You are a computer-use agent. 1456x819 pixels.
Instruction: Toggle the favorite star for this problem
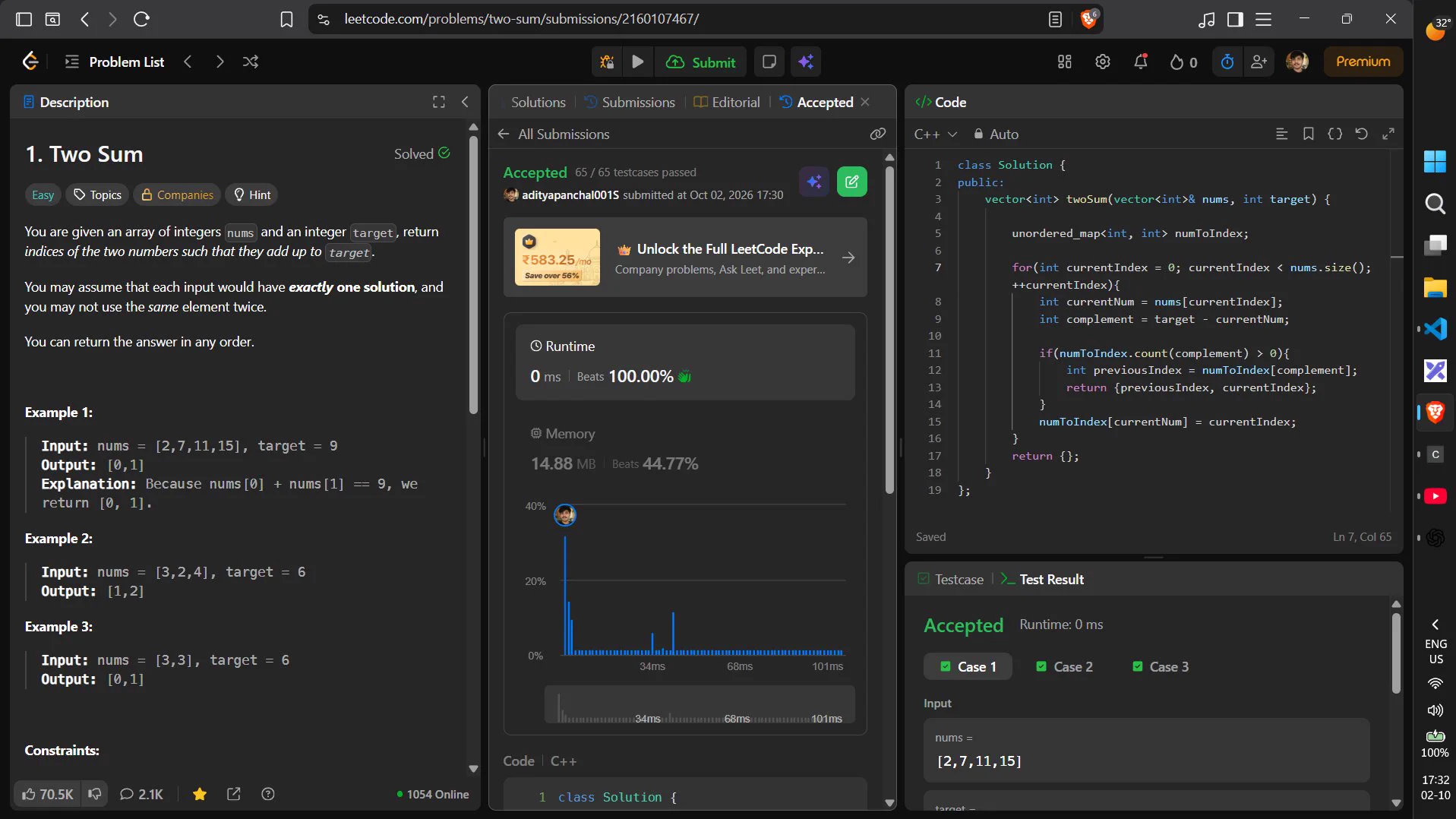[200, 794]
